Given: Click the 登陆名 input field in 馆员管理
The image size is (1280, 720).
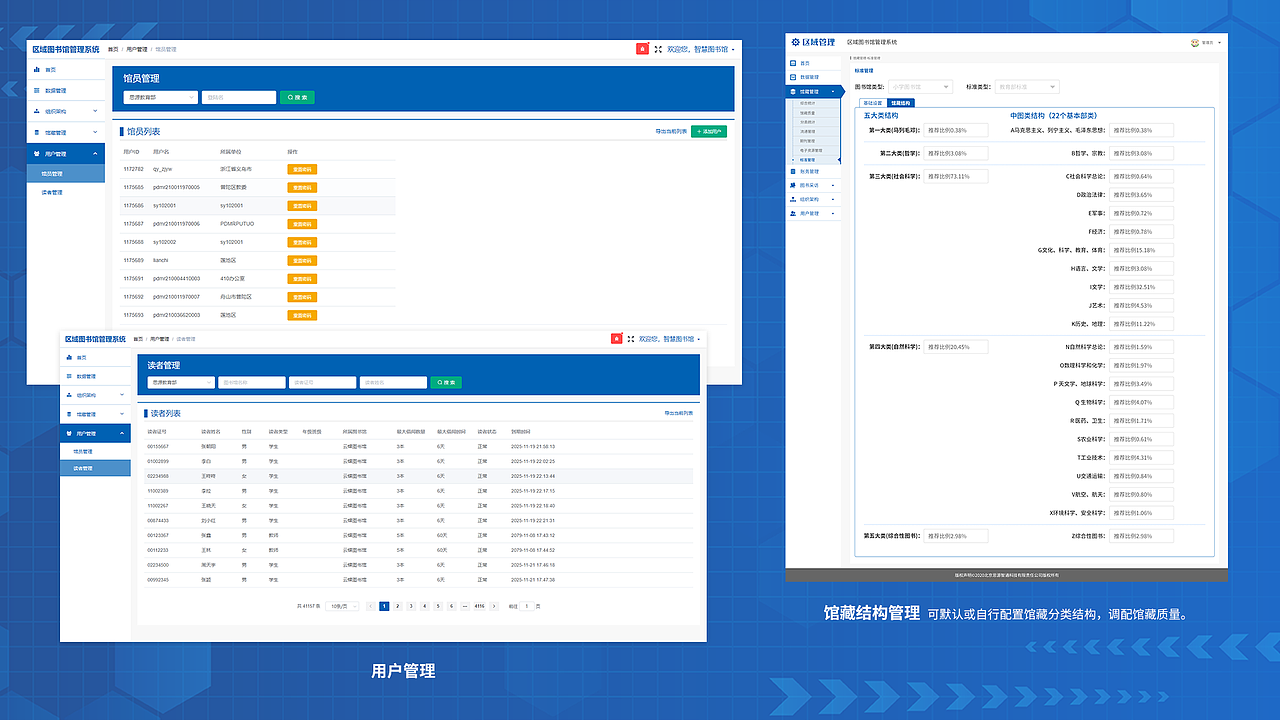Looking at the screenshot, I should [239, 97].
